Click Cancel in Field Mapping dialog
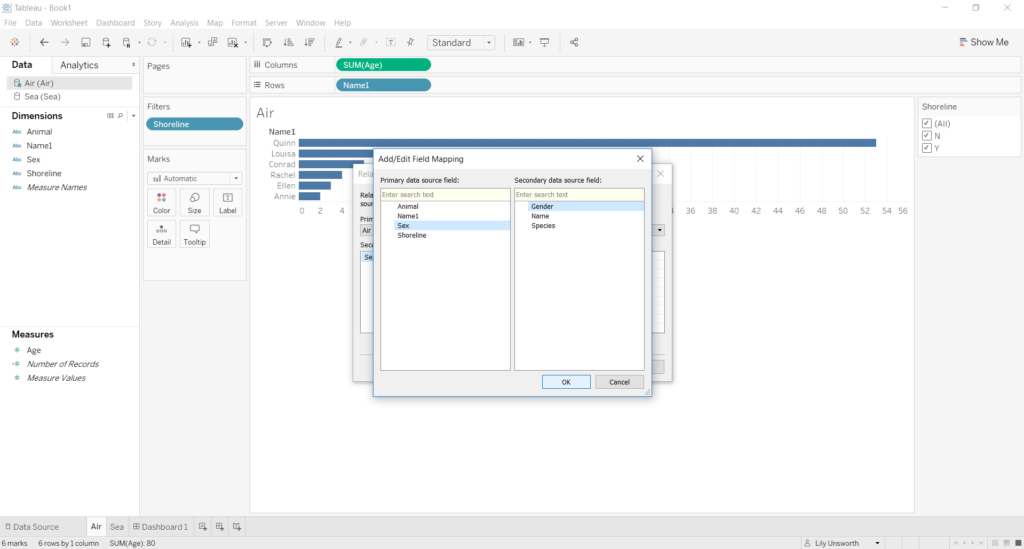 619,382
